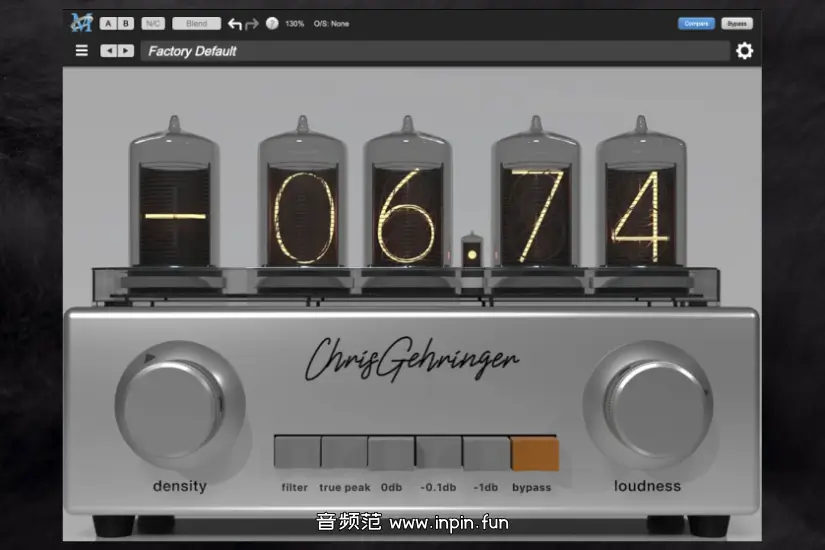Select preset slot B
This screenshot has height=550, width=825.
(126, 24)
